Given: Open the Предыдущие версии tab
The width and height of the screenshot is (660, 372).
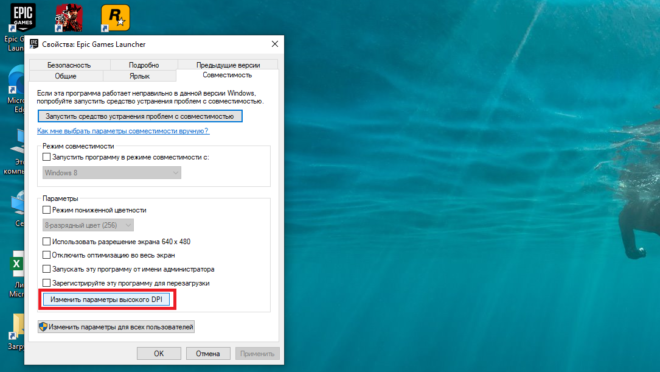Looking at the screenshot, I should (x=228, y=65).
